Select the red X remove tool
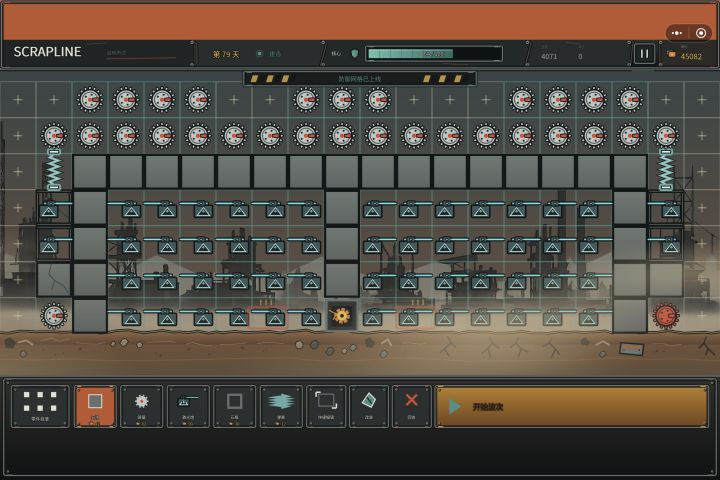 [412, 406]
